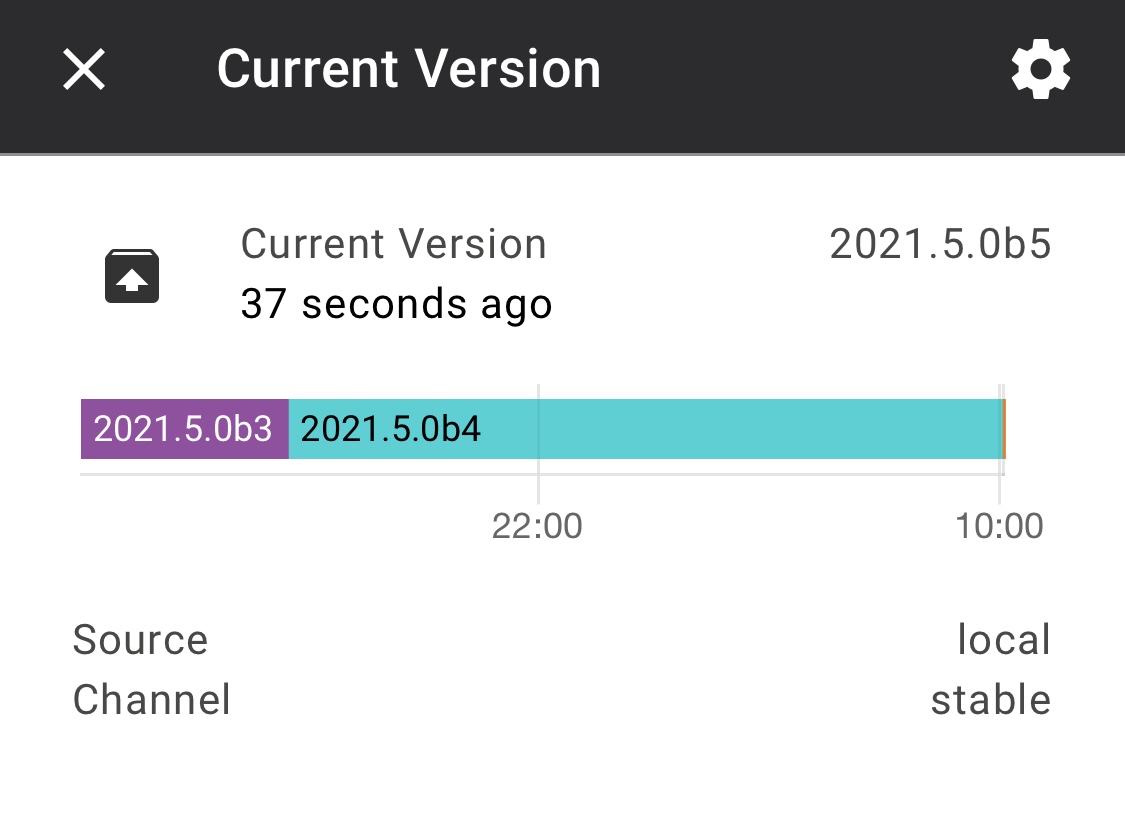
Task: Click the 2021.5.0b5 version text
Action: click(939, 243)
